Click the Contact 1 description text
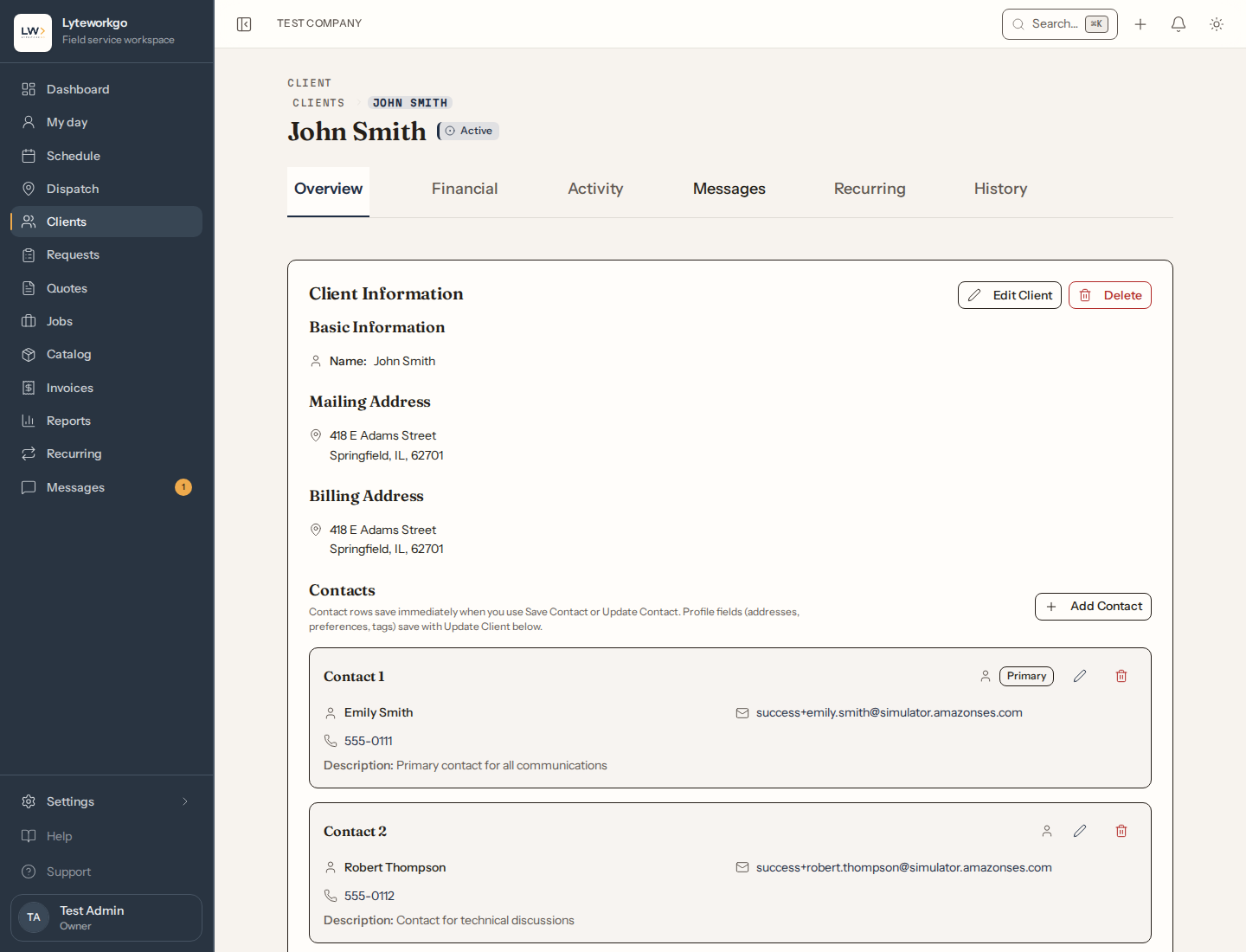This screenshot has width=1246, height=952. coord(466,765)
